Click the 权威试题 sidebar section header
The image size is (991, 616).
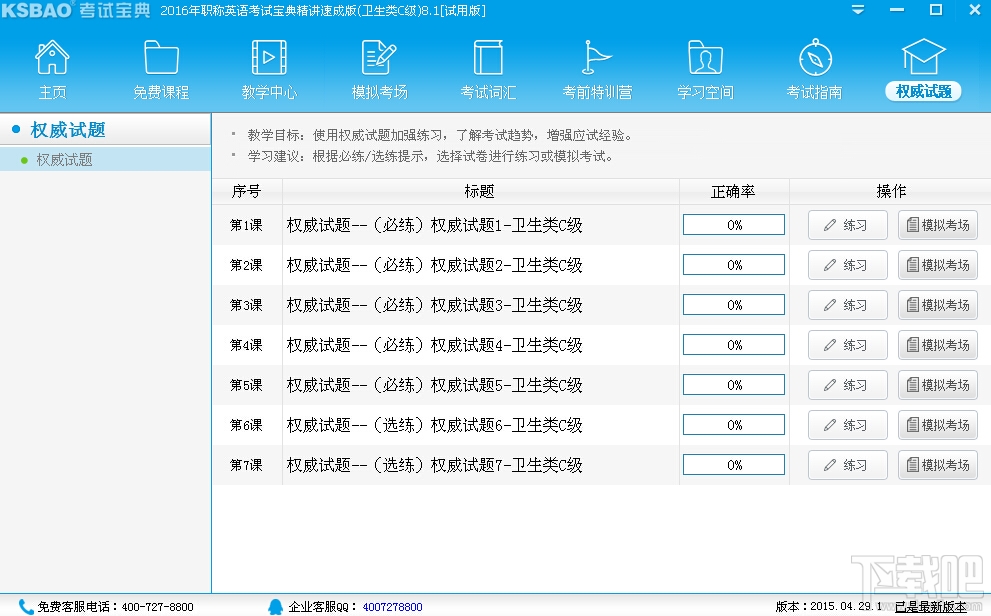(106, 130)
